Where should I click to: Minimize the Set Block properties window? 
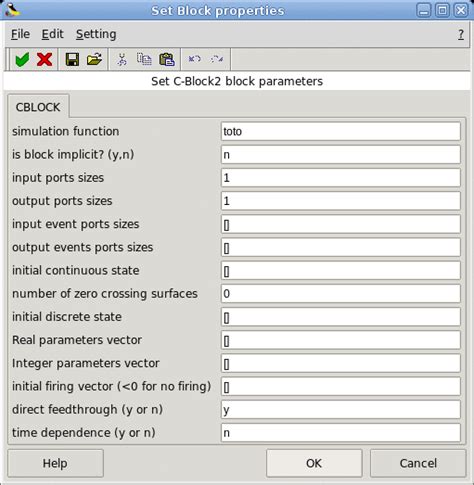point(424,10)
